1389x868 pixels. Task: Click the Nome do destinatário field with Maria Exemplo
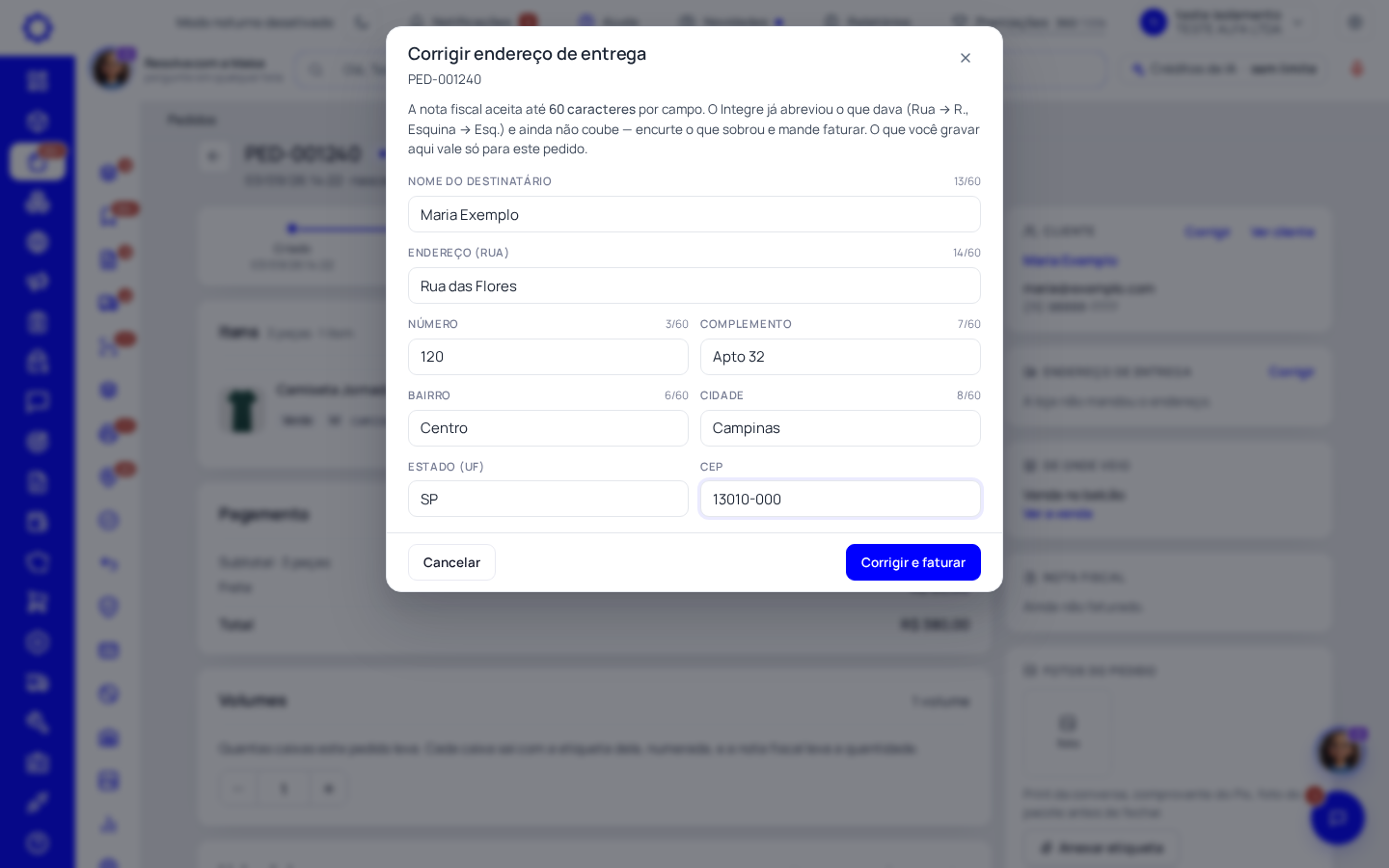pos(694,214)
